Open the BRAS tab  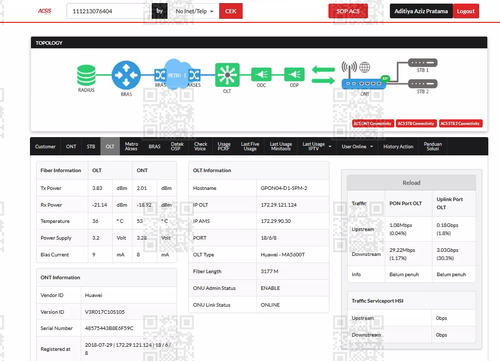click(155, 146)
